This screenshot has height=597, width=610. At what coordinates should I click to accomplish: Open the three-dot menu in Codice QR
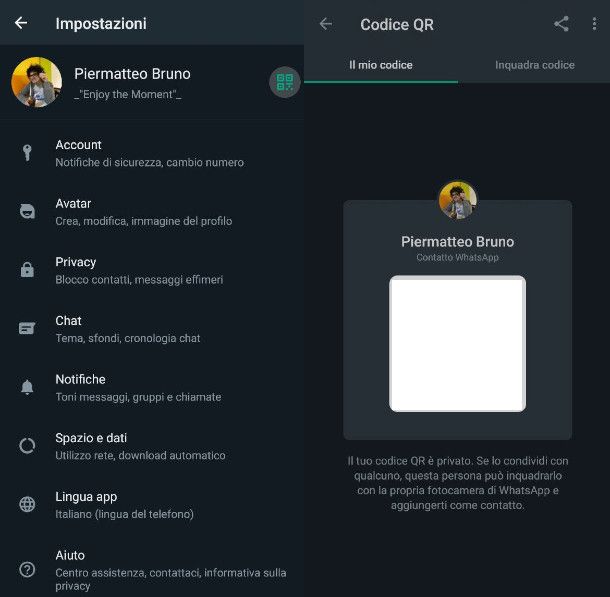[594, 24]
